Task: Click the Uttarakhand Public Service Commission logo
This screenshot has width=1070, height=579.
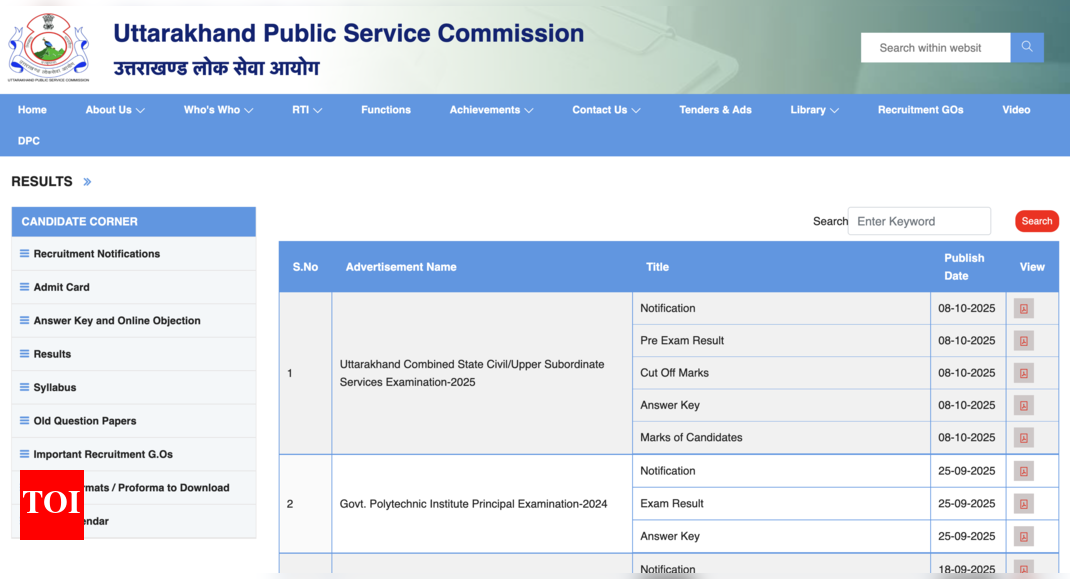Action: coord(48,47)
